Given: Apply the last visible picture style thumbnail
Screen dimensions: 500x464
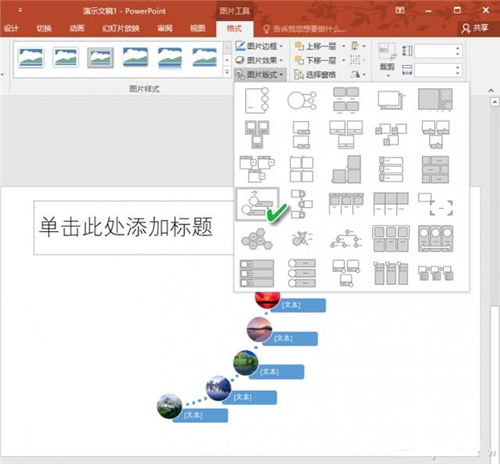Looking at the screenshot, I should click(x=204, y=57).
